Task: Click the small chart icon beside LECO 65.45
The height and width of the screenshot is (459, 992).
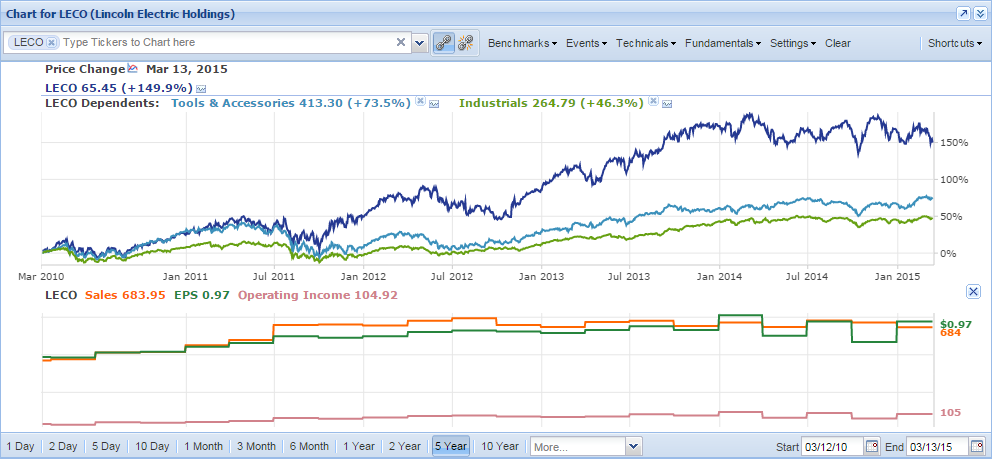Action: [201, 89]
